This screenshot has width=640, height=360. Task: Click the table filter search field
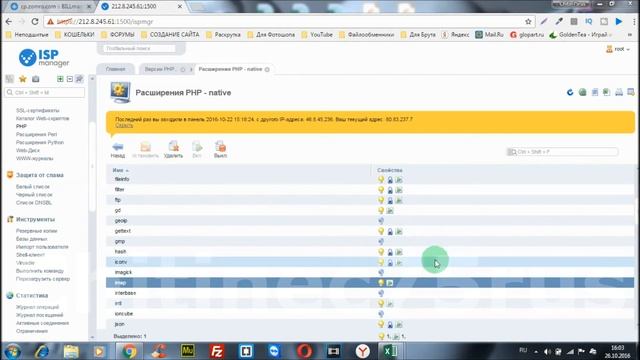point(562,152)
